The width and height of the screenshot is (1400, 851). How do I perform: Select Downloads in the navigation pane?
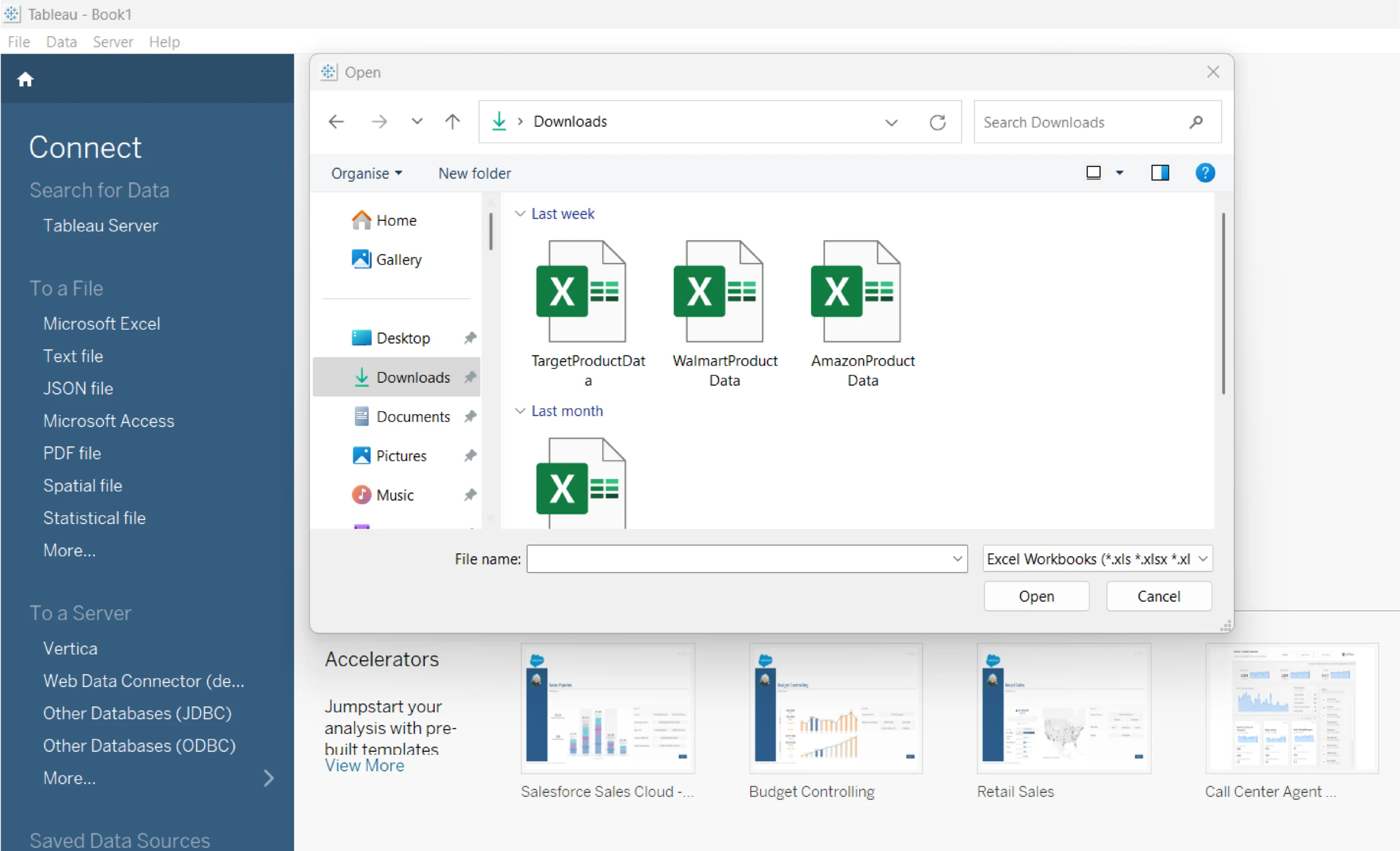point(396,377)
